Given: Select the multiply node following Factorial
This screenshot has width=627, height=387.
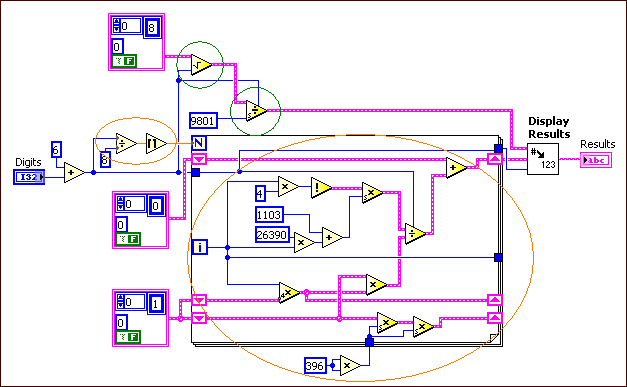Looking at the screenshot, I should (x=372, y=193).
